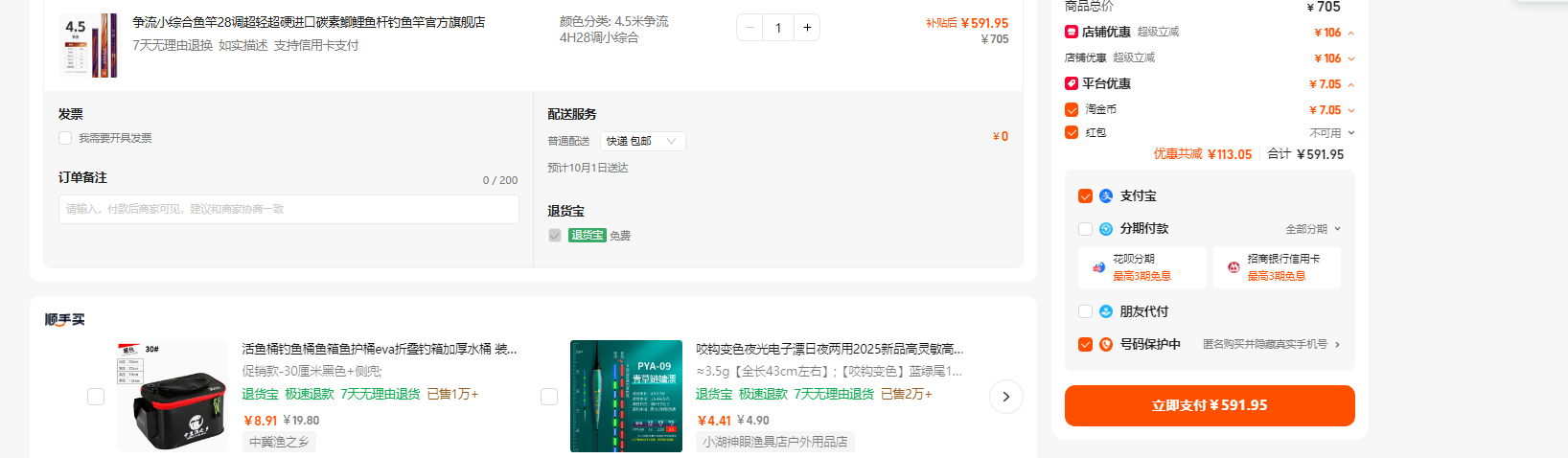Screen dimensions: 1568x458
Task: Click the order remark input field
Action: click(x=288, y=209)
